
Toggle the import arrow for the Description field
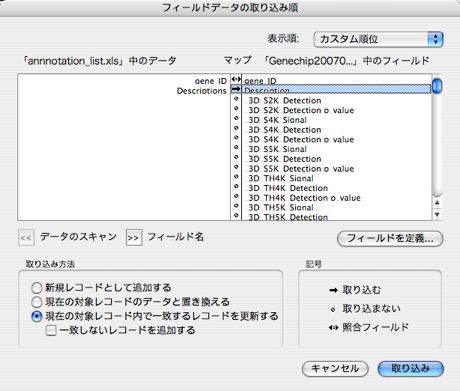236,89
